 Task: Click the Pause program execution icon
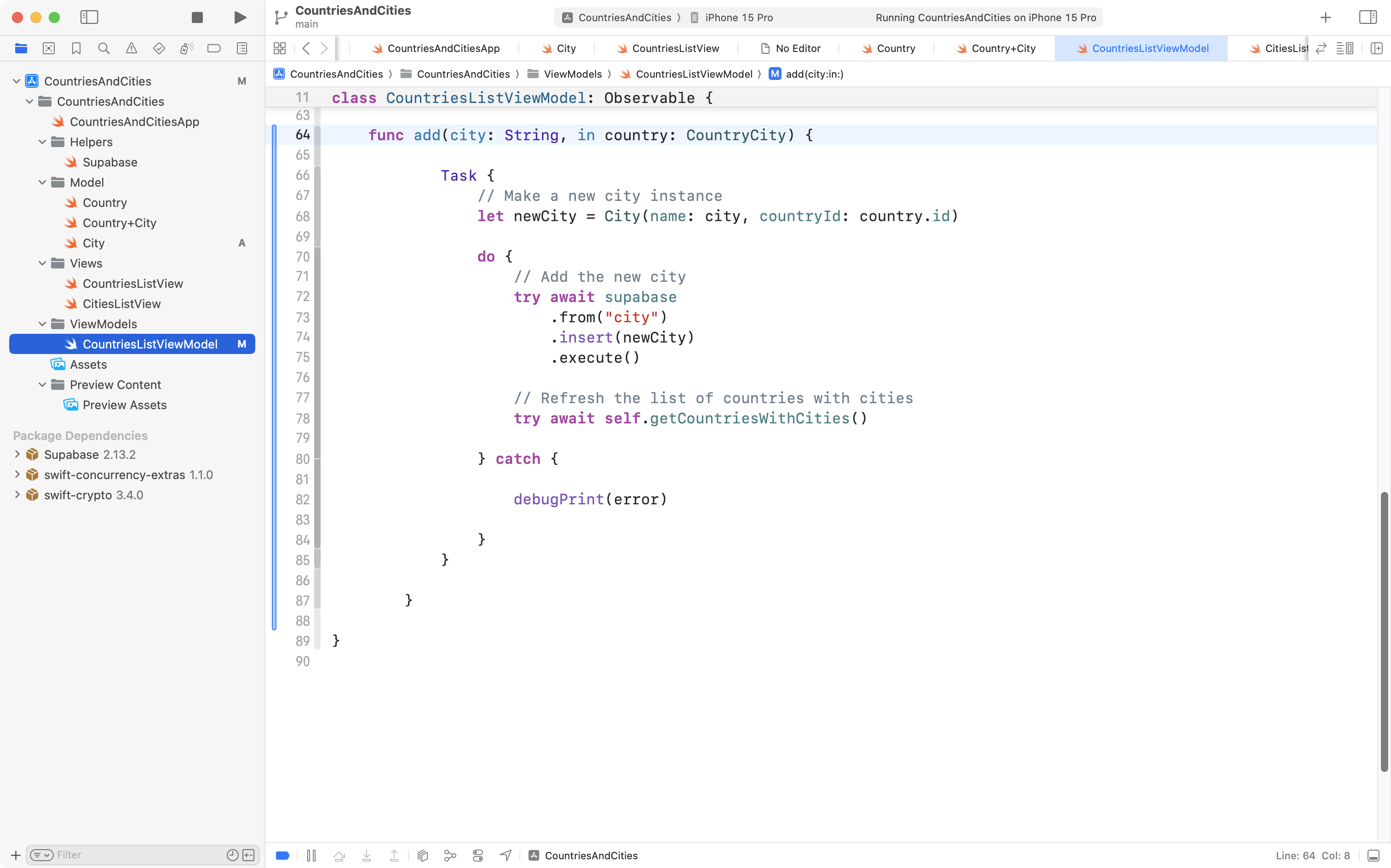[311, 856]
